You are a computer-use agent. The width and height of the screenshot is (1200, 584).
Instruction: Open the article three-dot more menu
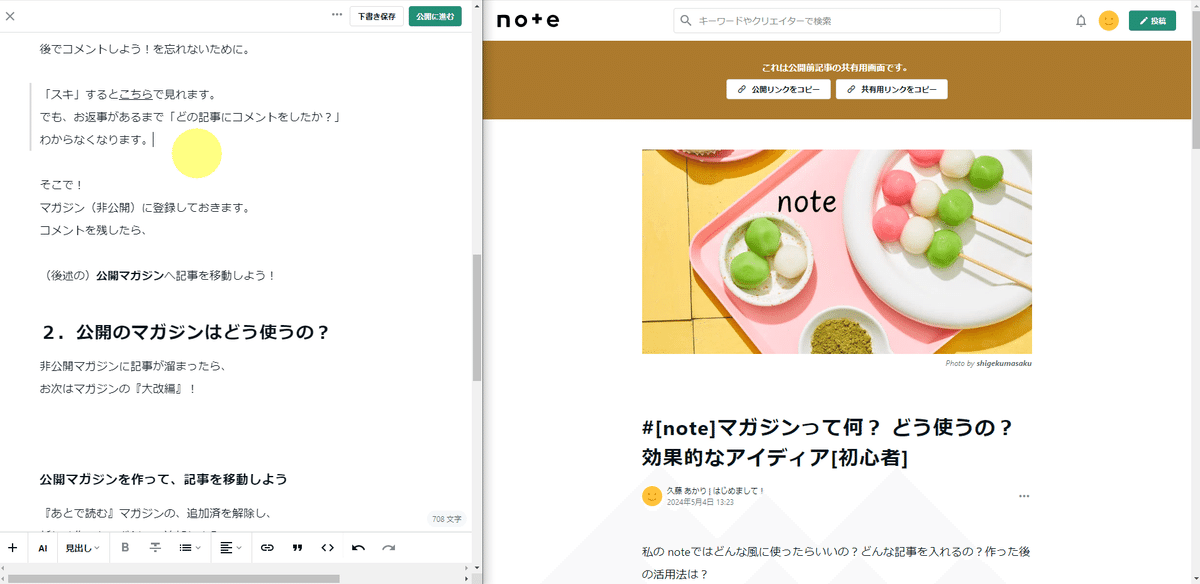pyautogui.click(x=1024, y=496)
